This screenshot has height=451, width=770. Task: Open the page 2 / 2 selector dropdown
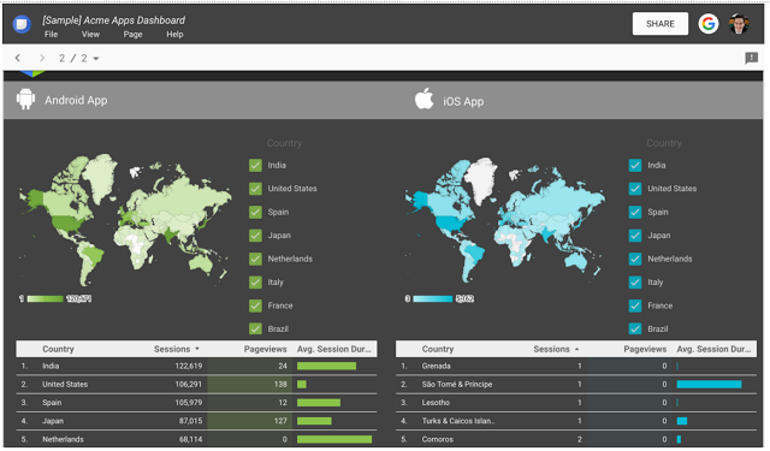click(x=79, y=58)
